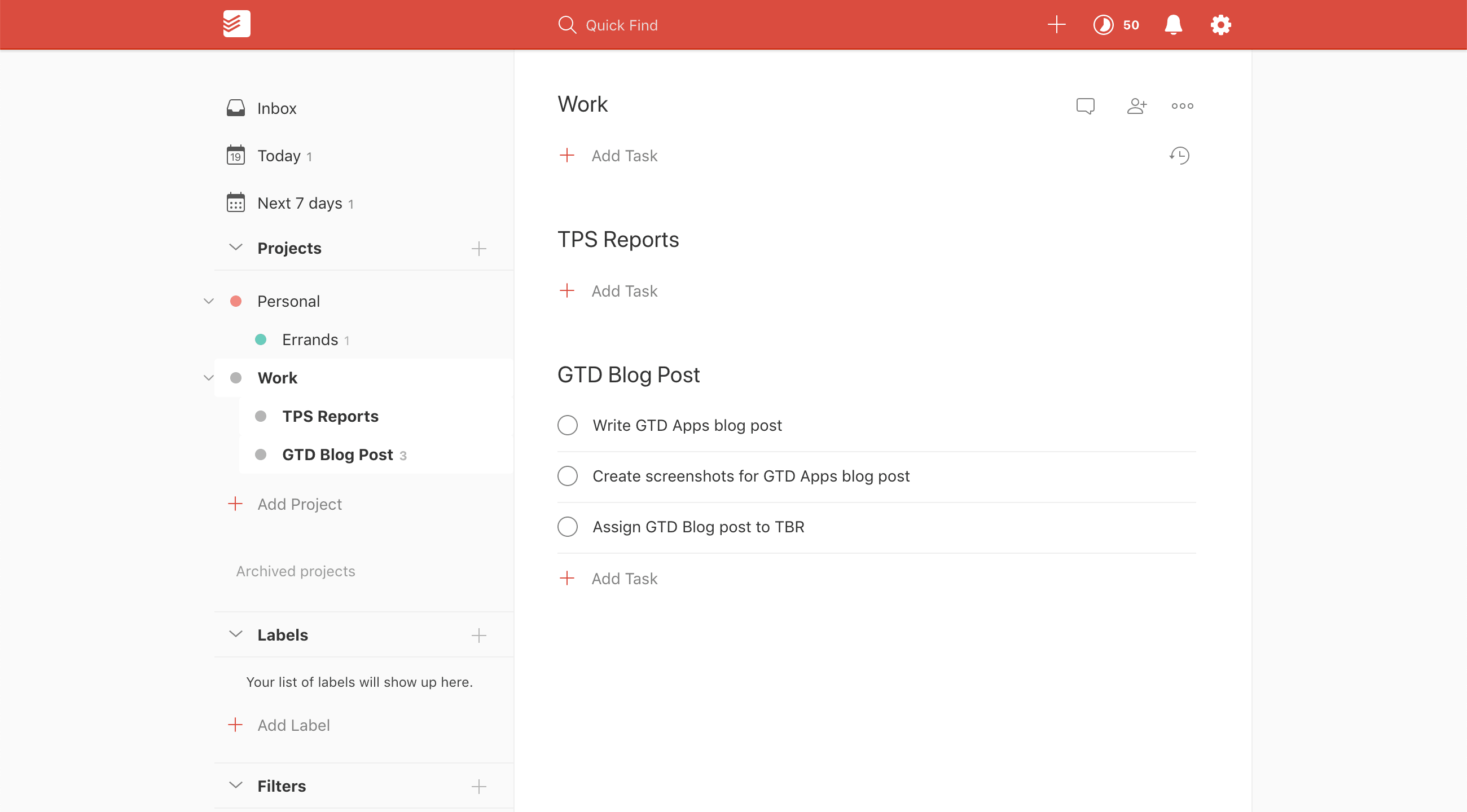Toggle checkbox for Create screenshots for GTD Apps
This screenshot has height=812, width=1467.
coord(566,475)
